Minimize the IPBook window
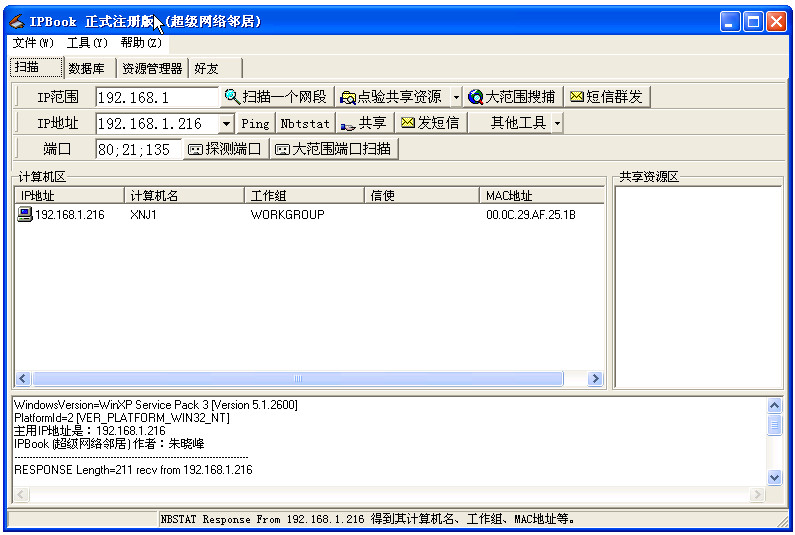The height and width of the screenshot is (535, 795). tap(730, 22)
